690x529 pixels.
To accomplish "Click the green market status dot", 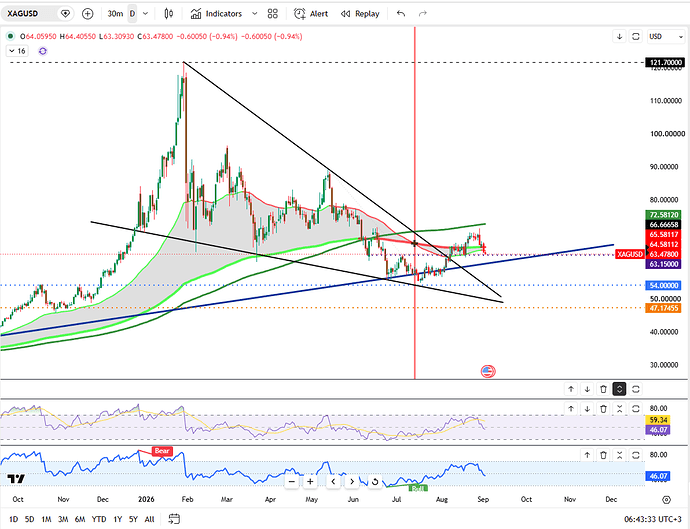I will click(x=10, y=36).
